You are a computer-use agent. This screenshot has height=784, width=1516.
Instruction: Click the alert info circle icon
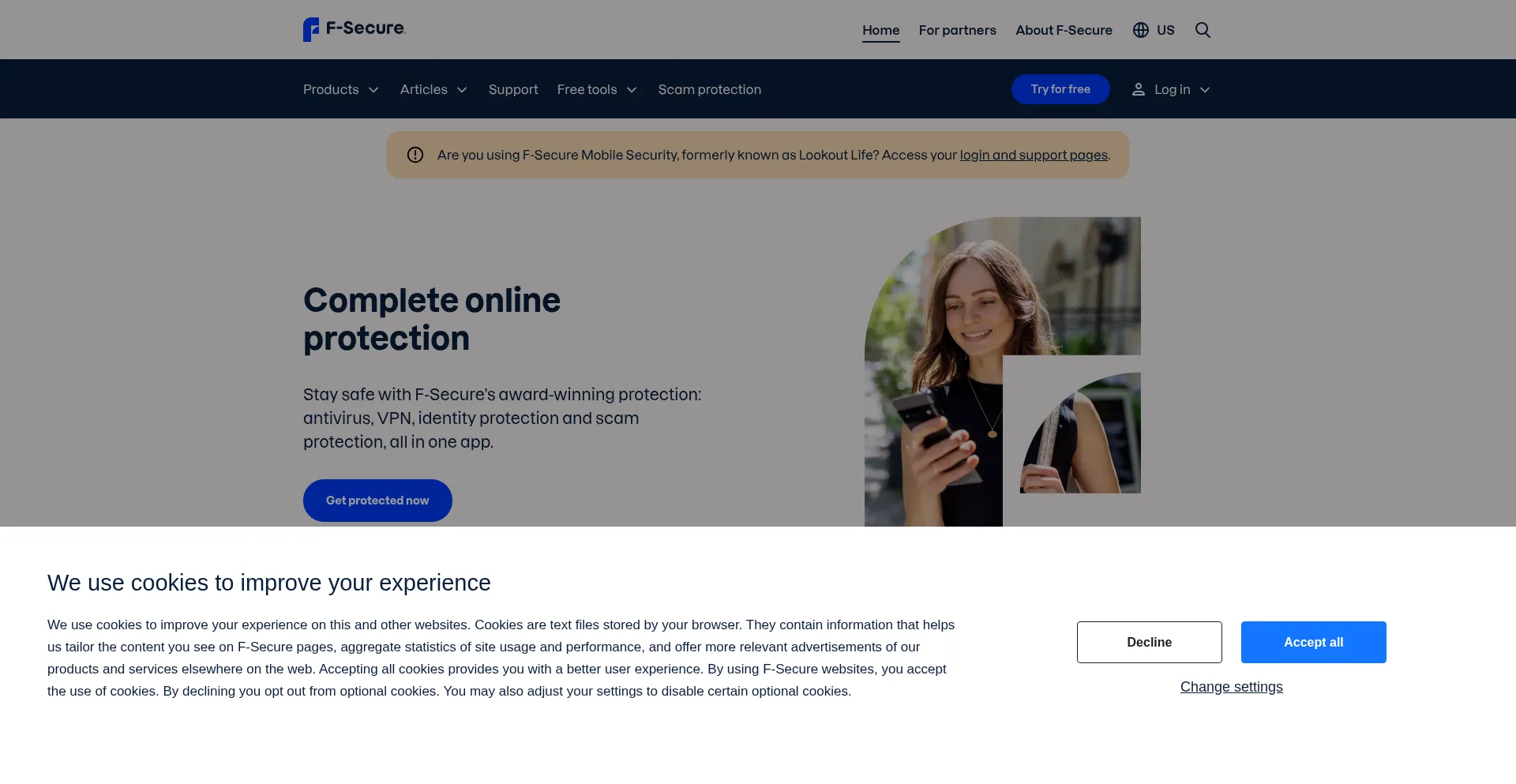(415, 155)
